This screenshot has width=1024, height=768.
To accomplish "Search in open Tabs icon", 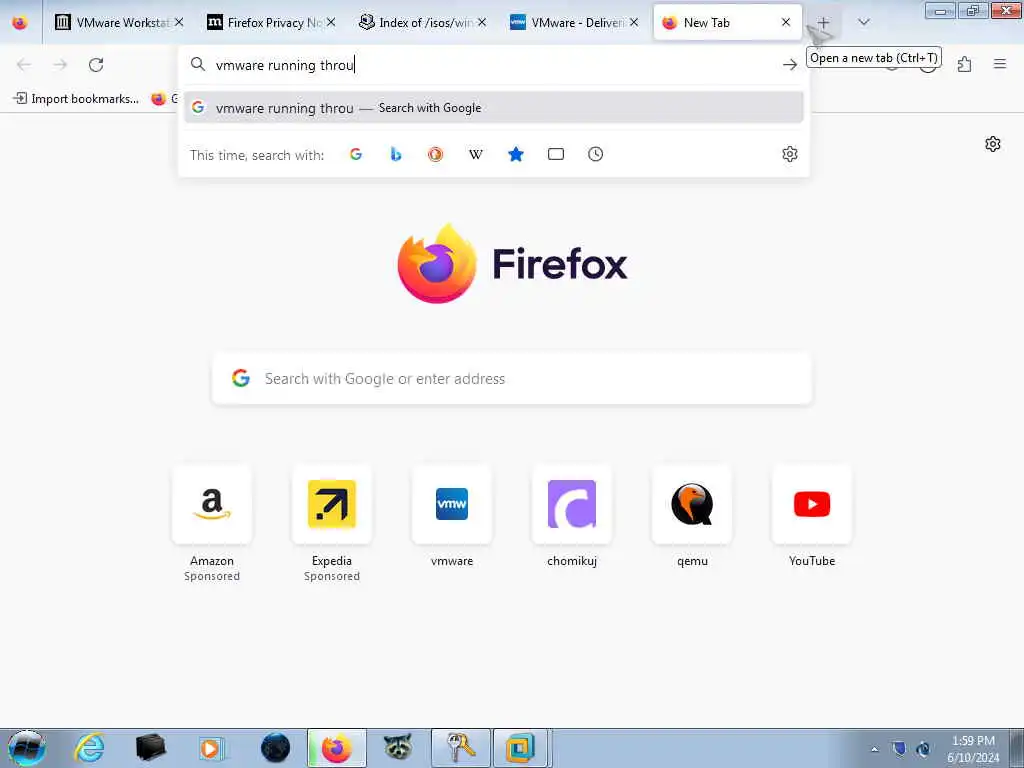I will tap(556, 154).
